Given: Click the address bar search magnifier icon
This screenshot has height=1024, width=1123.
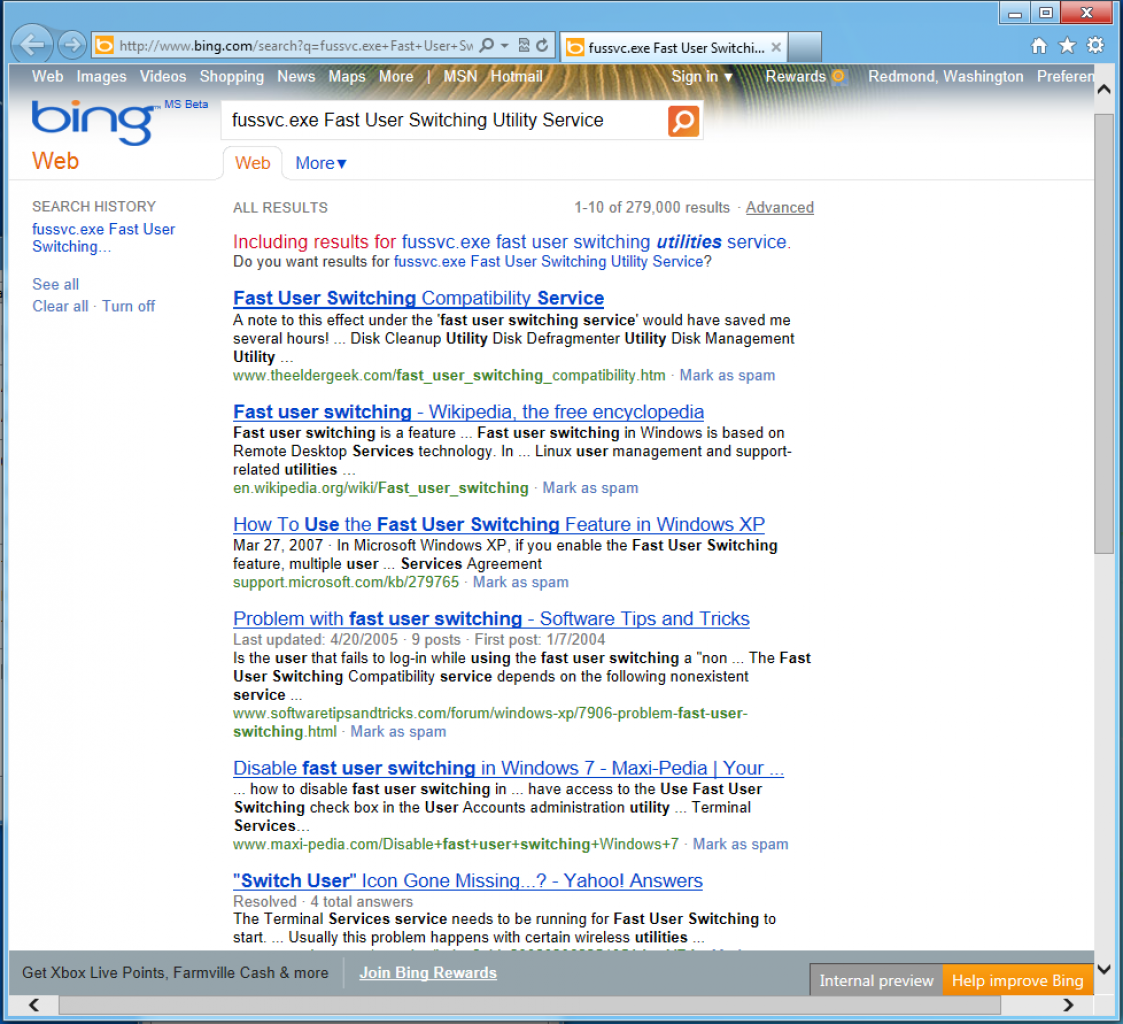Looking at the screenshot, I should pos(486,46).
